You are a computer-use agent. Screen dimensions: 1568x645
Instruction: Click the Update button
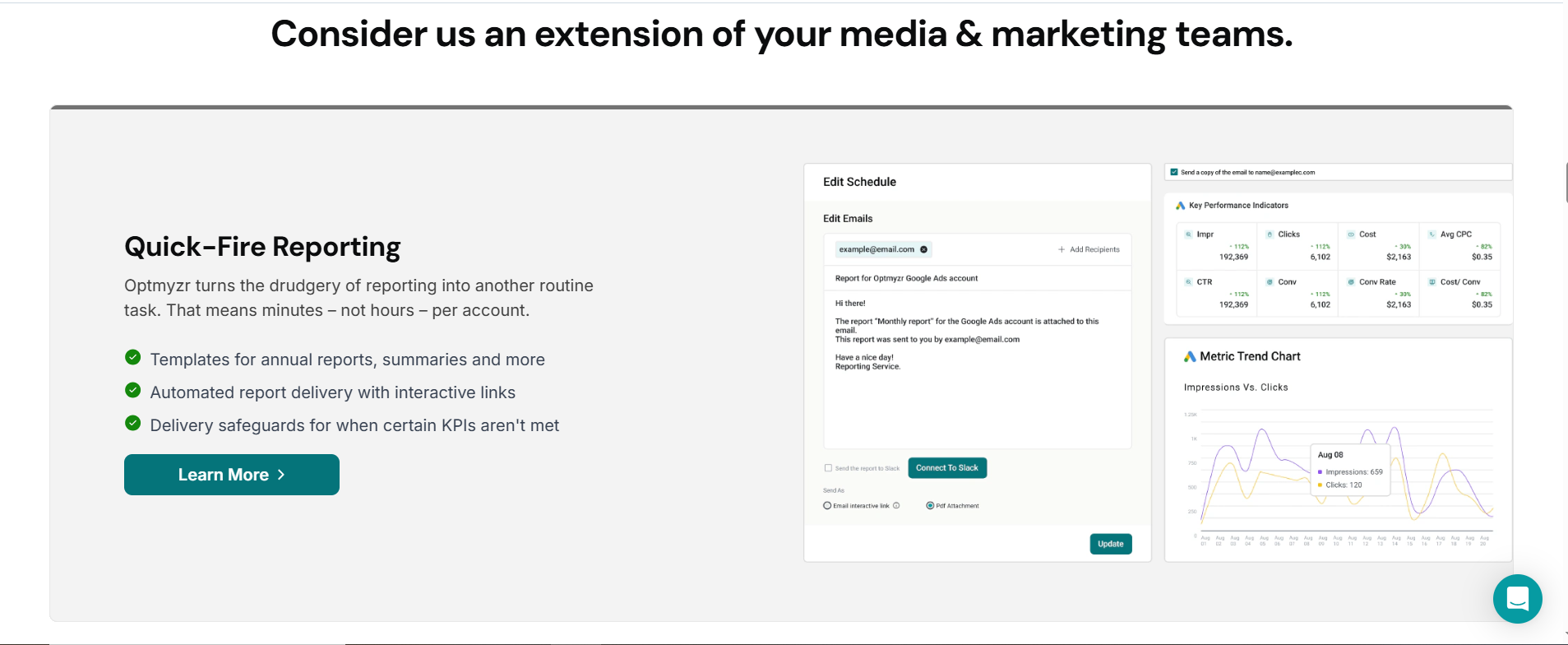(x=1111, y=544)
